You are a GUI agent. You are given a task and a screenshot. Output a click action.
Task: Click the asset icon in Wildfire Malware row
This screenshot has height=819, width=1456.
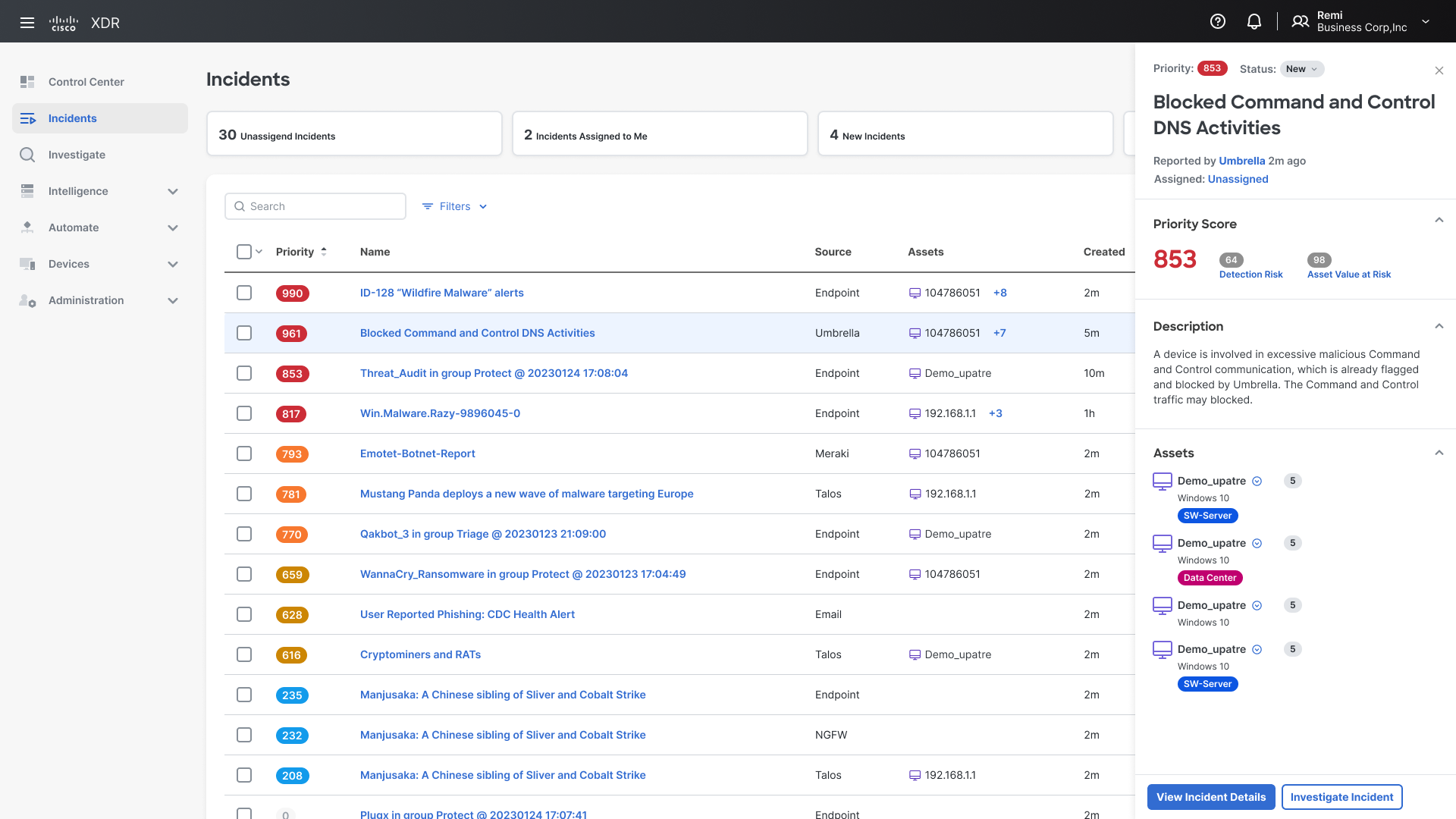pos(915,293)
